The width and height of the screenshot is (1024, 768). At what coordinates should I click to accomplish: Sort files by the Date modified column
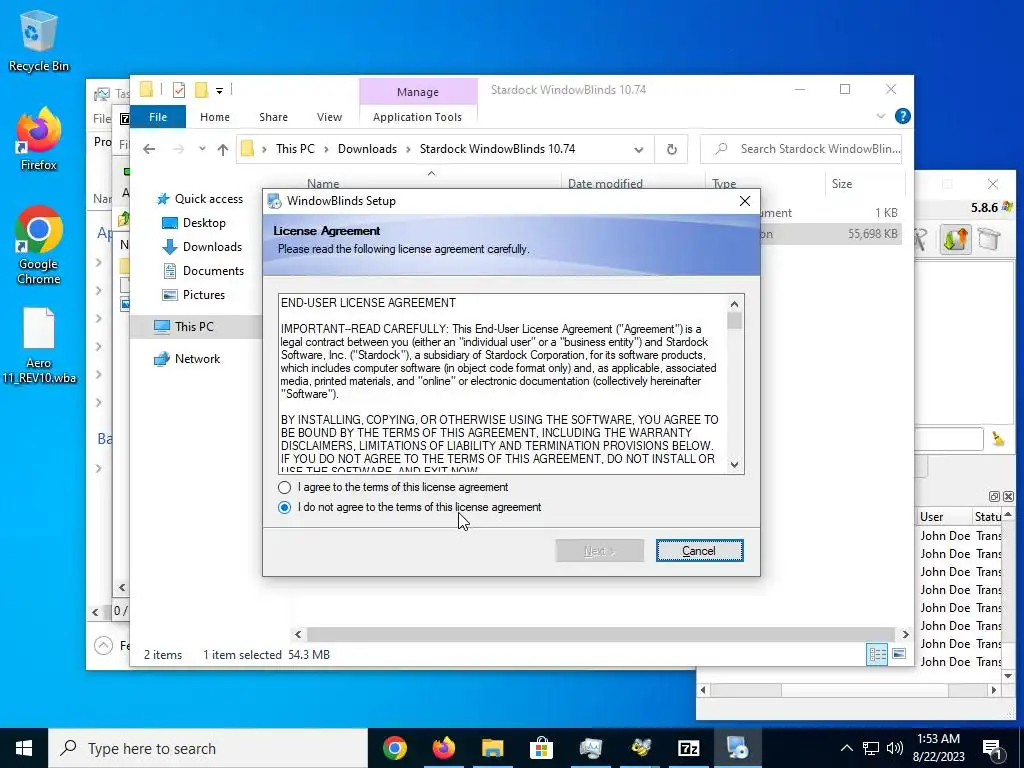pos(633,184)
